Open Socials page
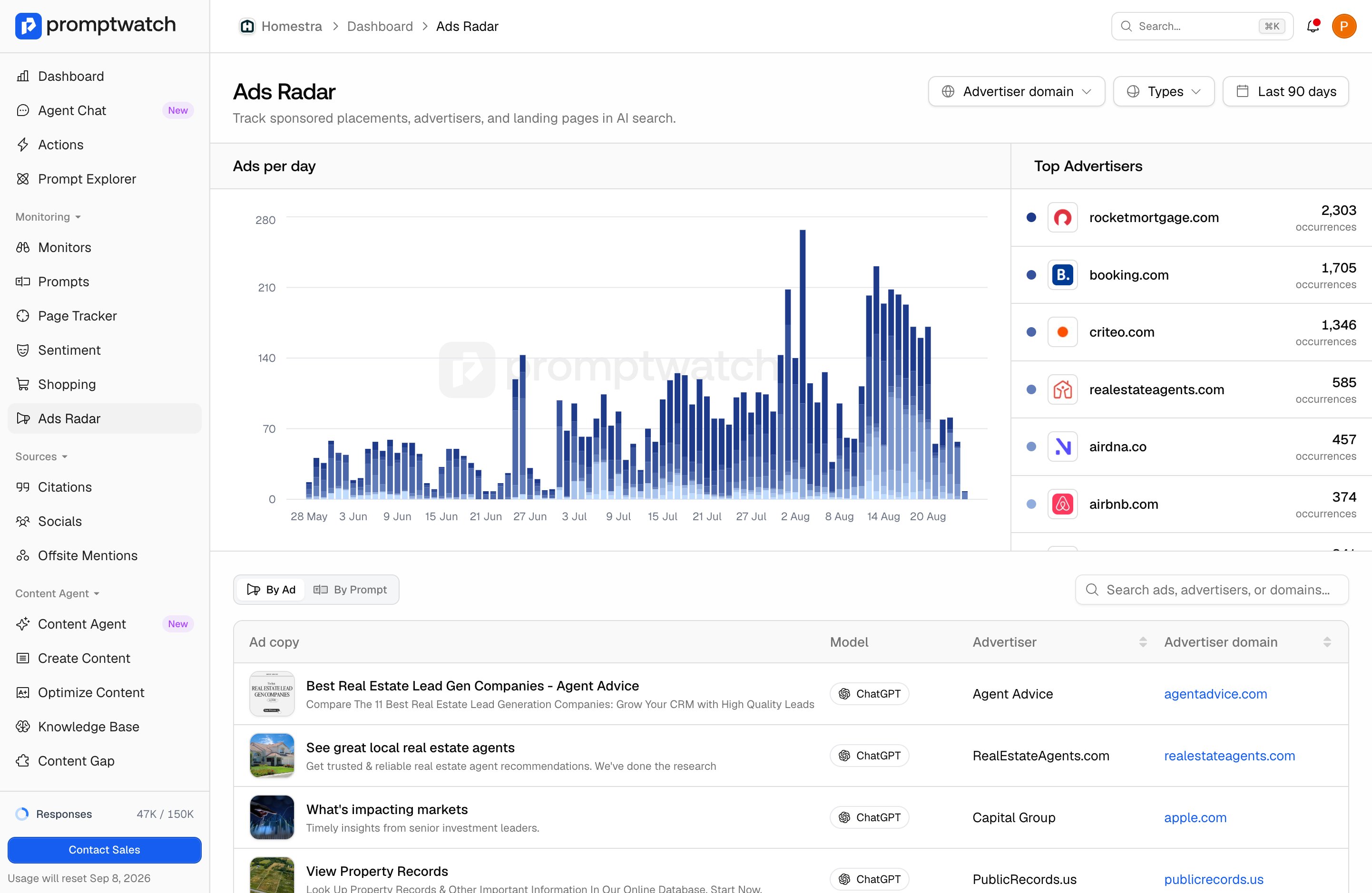 click(x=104, y=521)
